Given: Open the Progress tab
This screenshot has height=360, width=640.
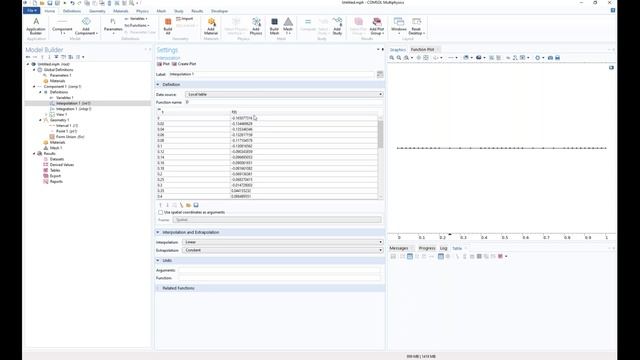Looking at the screenshot, I should (x=427, y=248).
